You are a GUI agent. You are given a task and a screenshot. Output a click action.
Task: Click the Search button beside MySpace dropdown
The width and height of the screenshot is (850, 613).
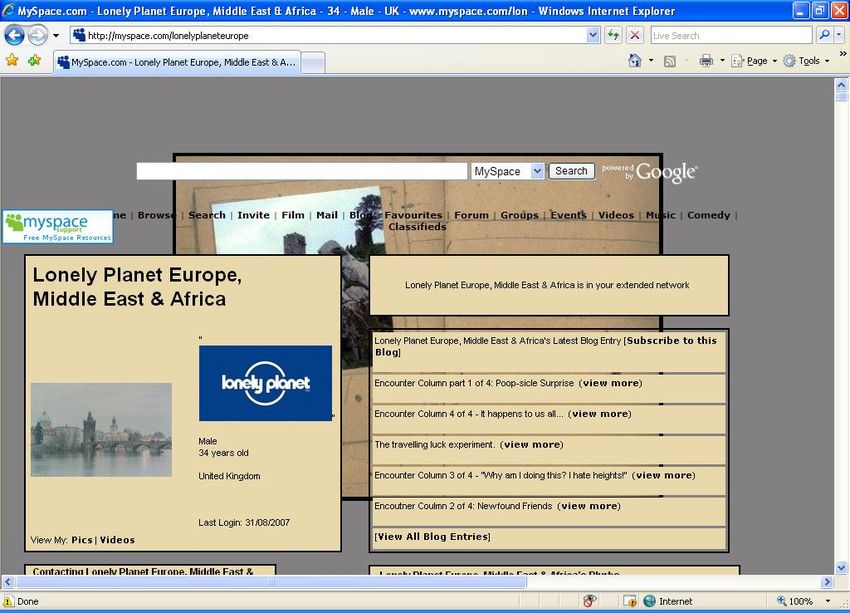pyautogui.click(x=571, y=171)
